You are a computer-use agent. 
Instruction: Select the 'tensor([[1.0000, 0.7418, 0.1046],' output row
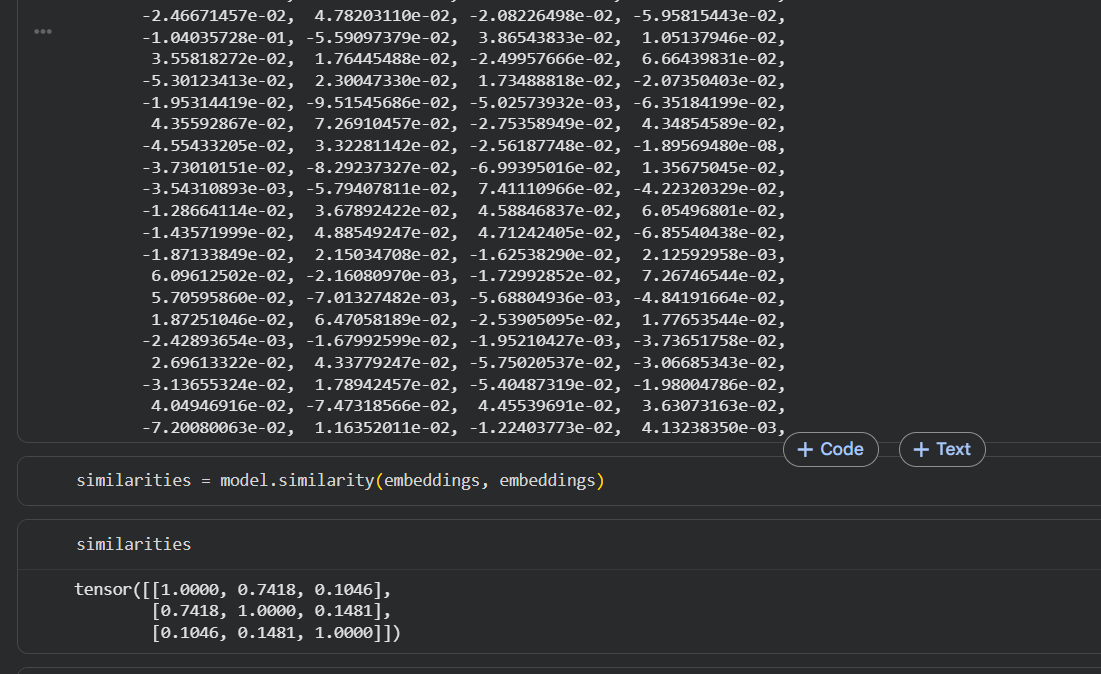(x=232, y=589)
